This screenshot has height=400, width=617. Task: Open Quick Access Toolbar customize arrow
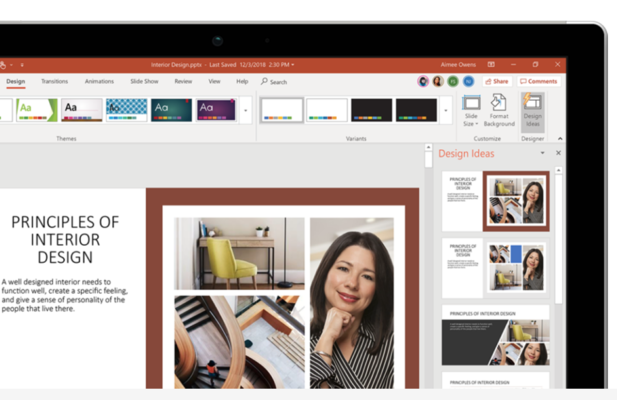(x=22, y=65)
